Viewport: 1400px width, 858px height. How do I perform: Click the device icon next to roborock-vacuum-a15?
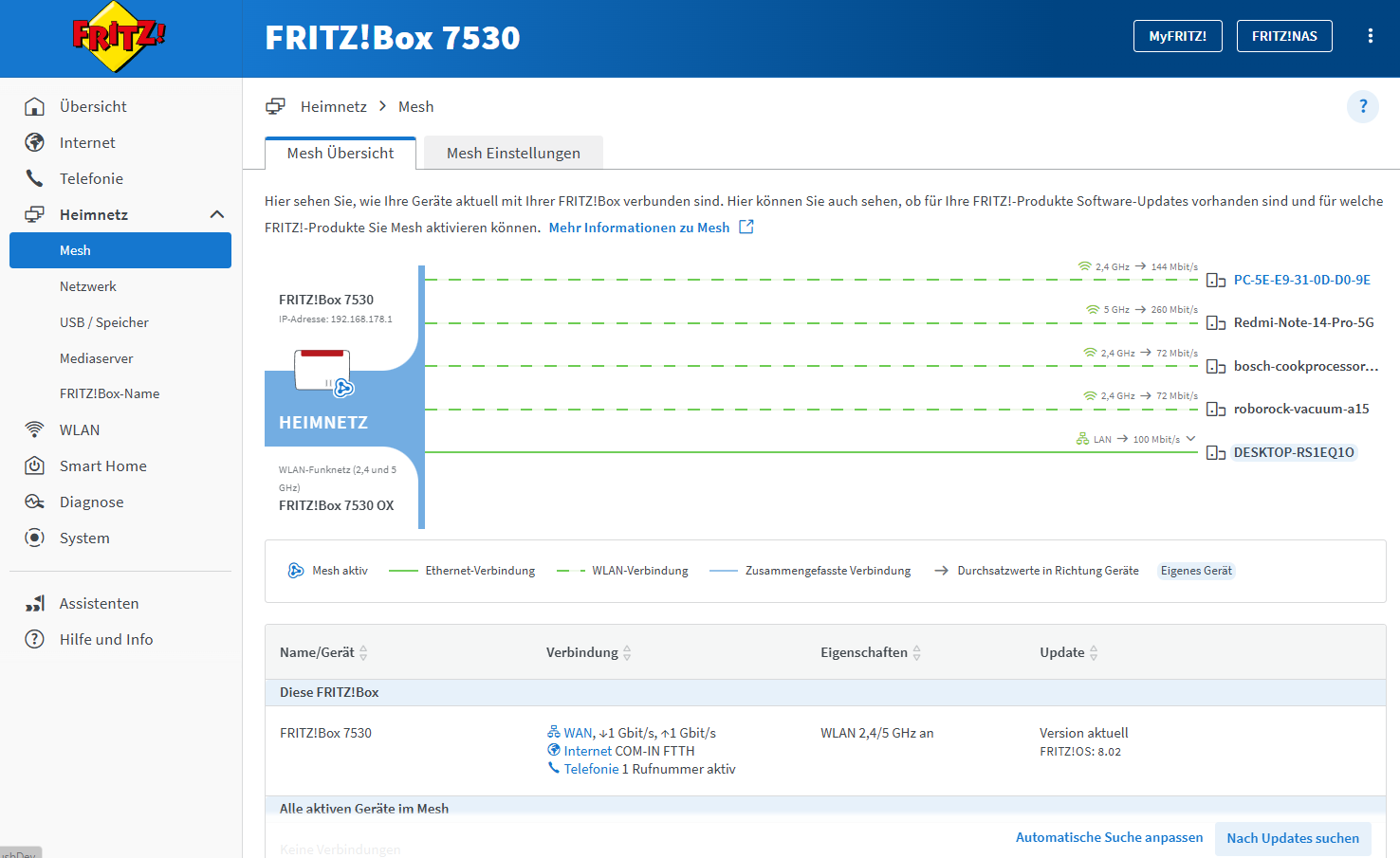[x=1216, y=410]
